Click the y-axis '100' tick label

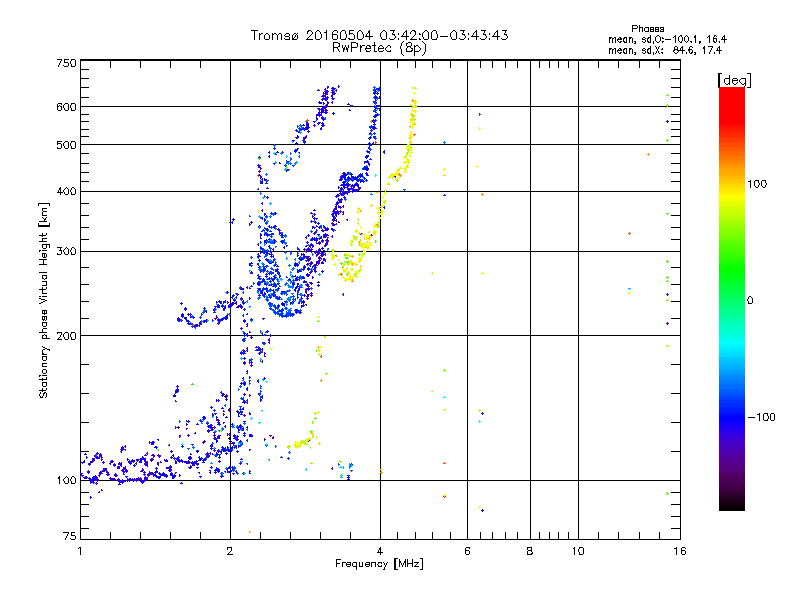(66, 480)
